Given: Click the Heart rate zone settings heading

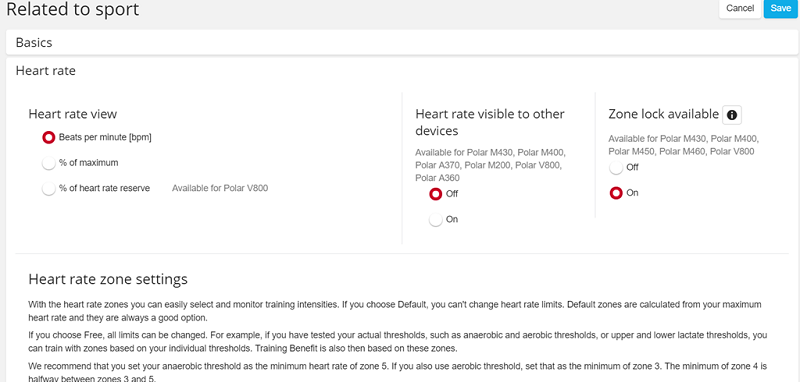Looking at the screenshot, I should pyautogui.click(x=108, y=279).
